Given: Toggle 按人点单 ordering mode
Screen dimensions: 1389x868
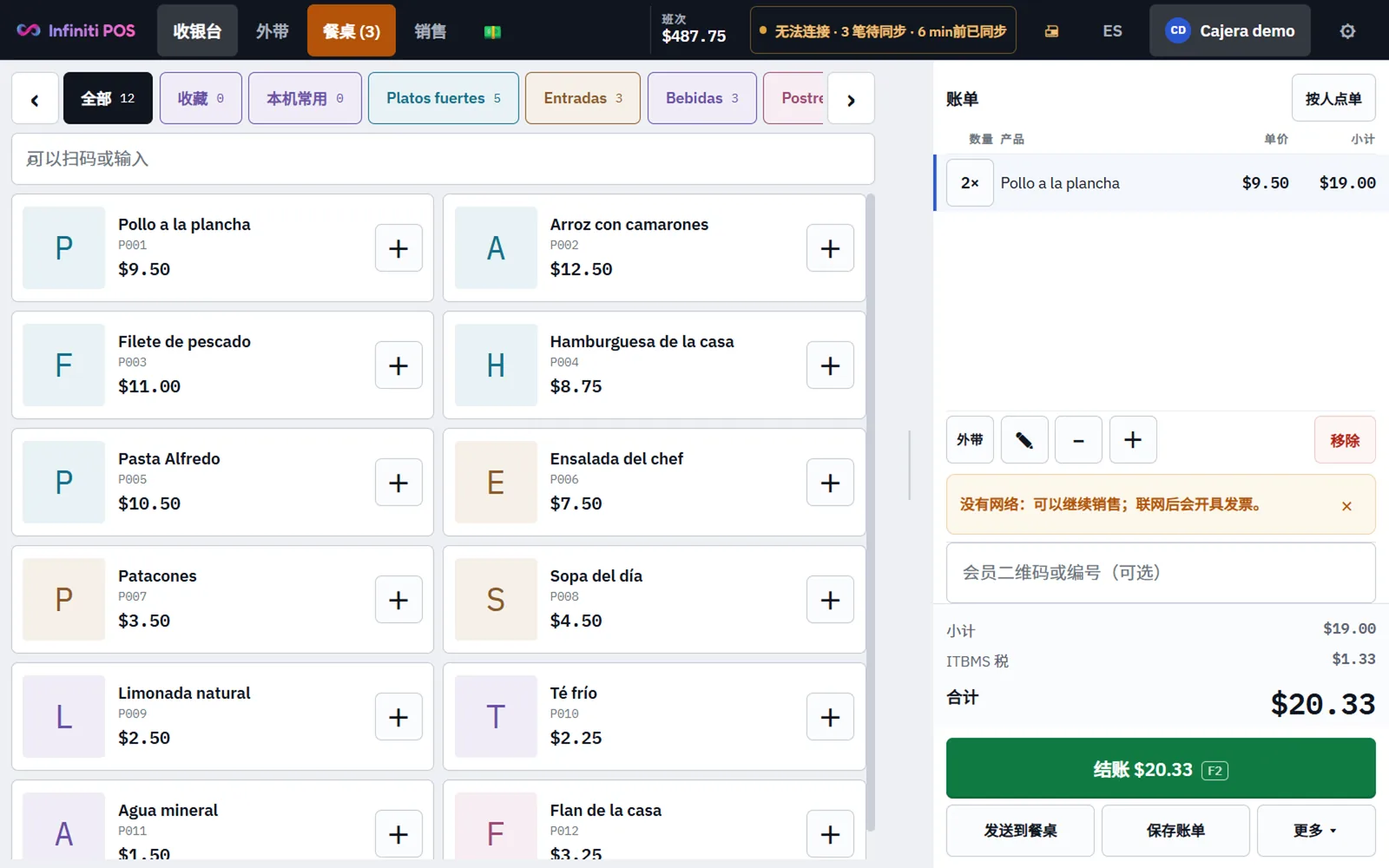Looking at the screenshot, I should 1333,98.
